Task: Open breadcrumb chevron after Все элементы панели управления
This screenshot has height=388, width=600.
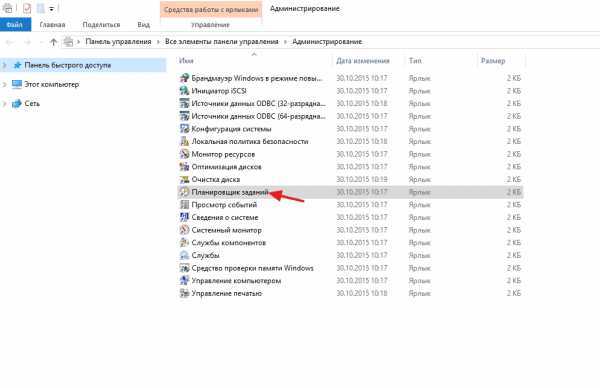Action: point(285,42)
